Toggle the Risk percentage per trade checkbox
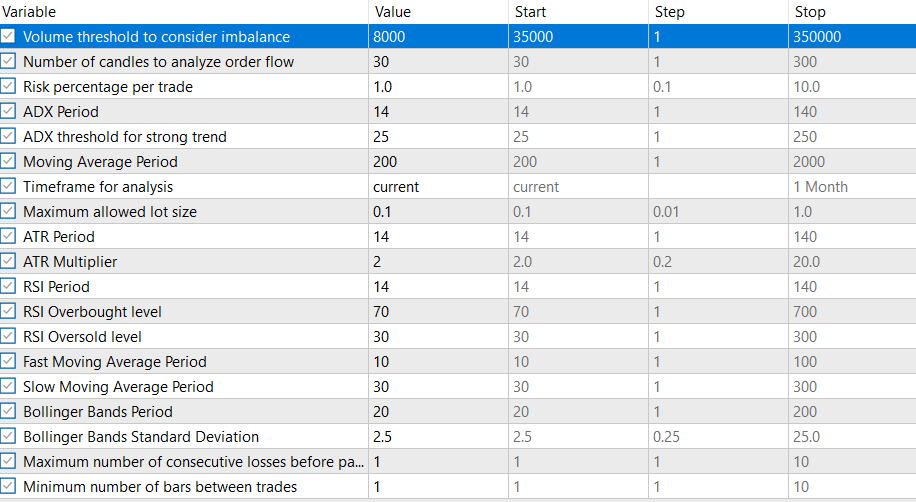 point(8,86)
